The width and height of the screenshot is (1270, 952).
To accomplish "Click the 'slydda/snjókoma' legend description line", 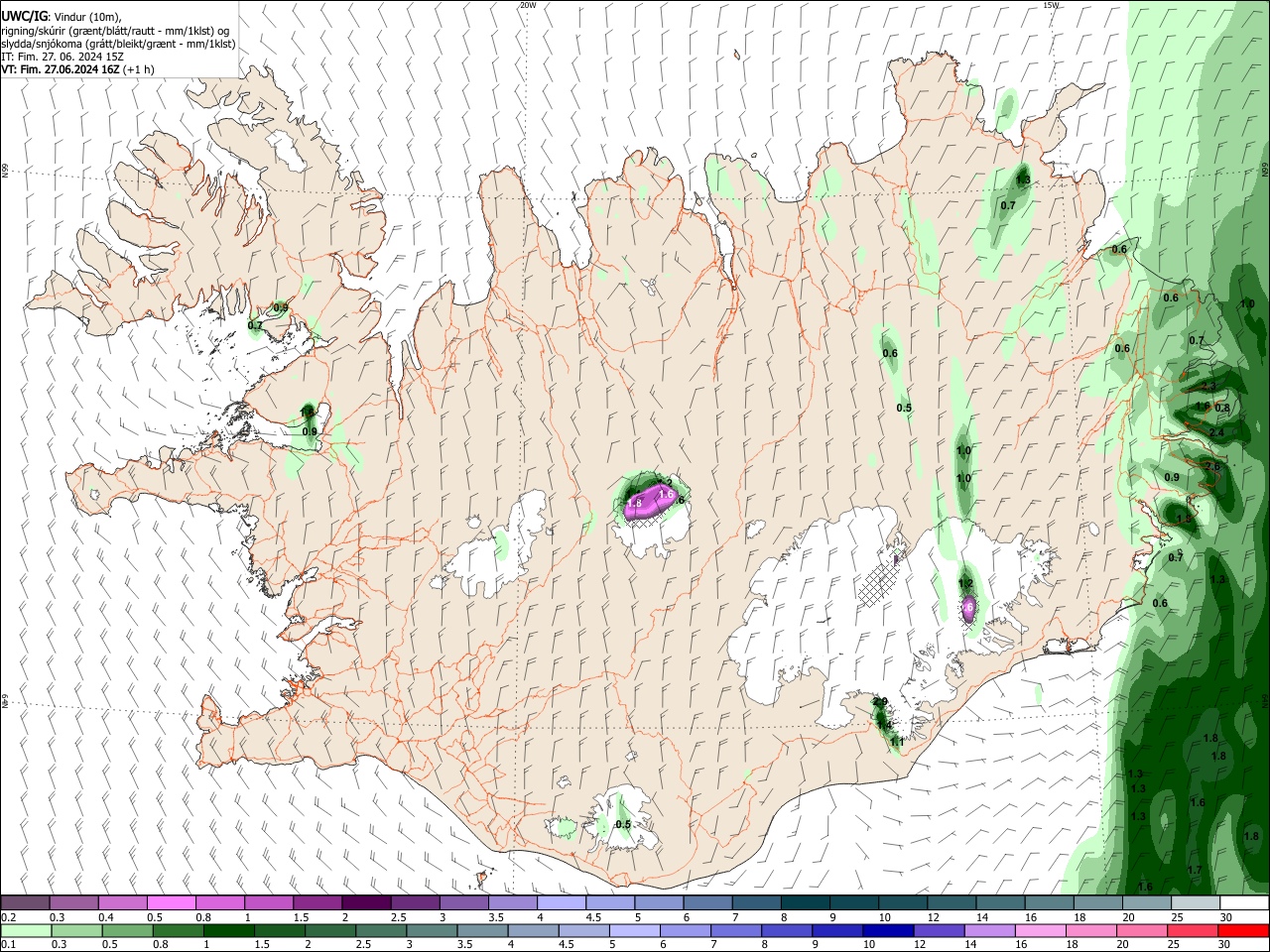I will [118, 44].
